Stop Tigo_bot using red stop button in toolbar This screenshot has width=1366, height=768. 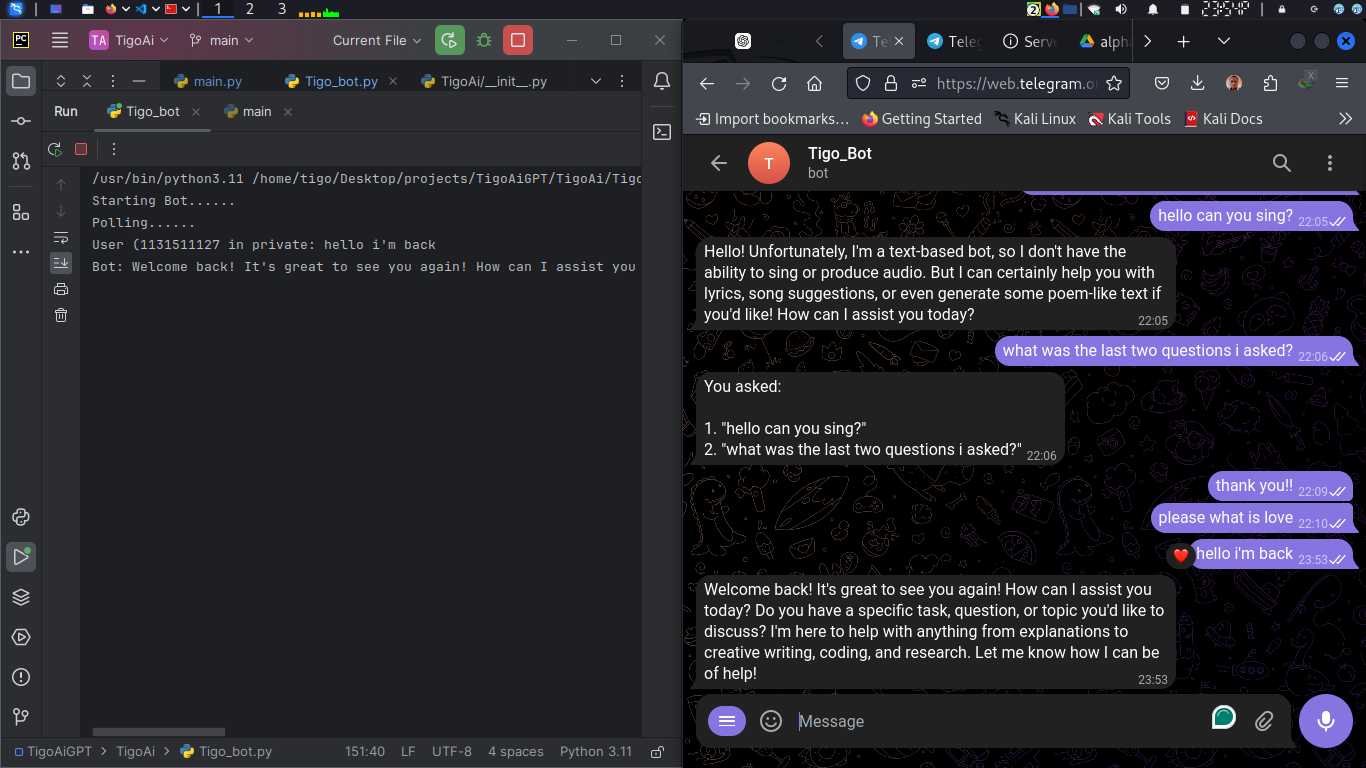point(518,40)
